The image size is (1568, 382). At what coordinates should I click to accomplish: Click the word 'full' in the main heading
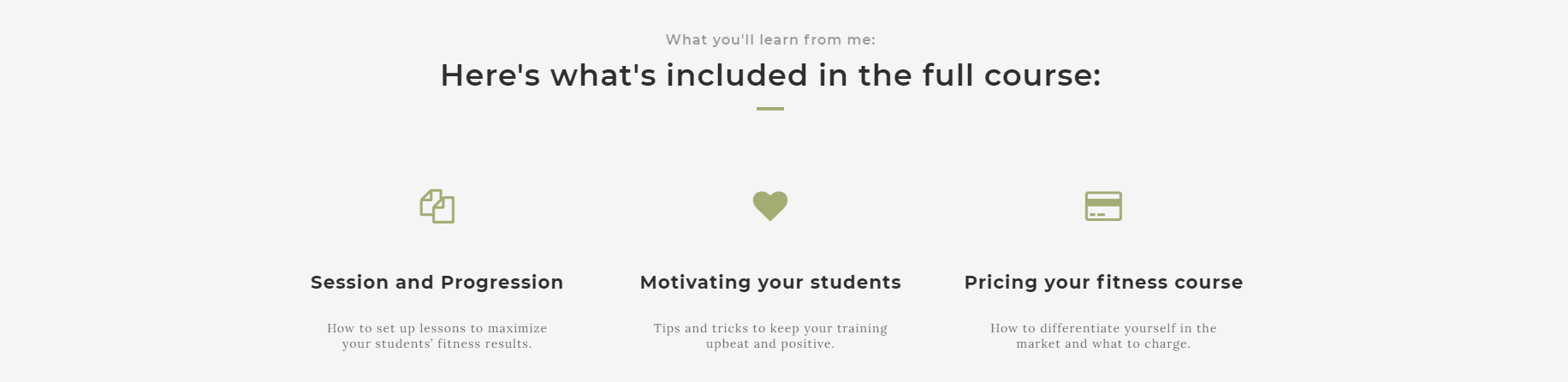click(948, 75)
